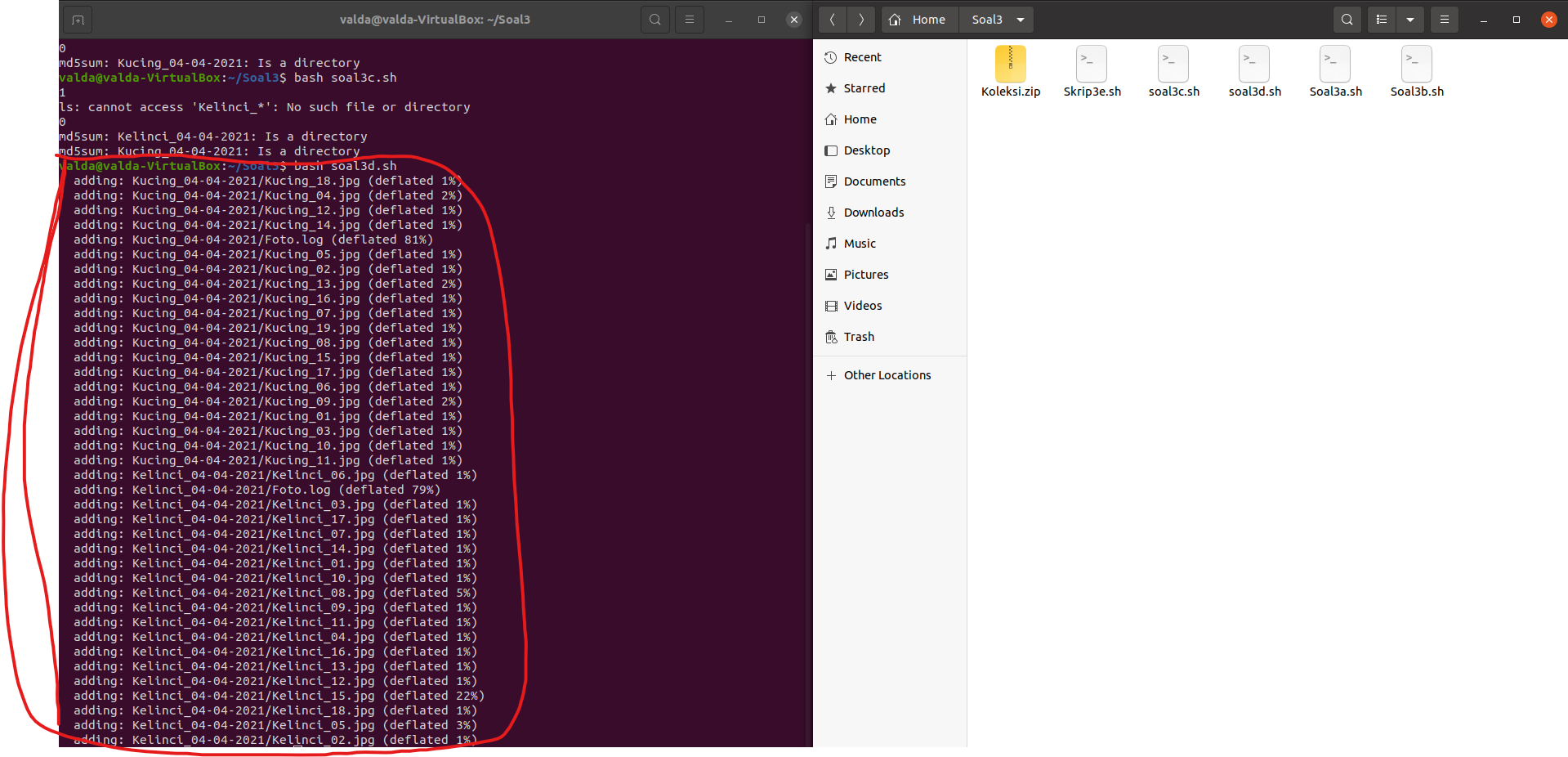Viewport: 1568px width, 757px height.
Task: Search the terminal scrollback
Action: (x=654, y=19)
